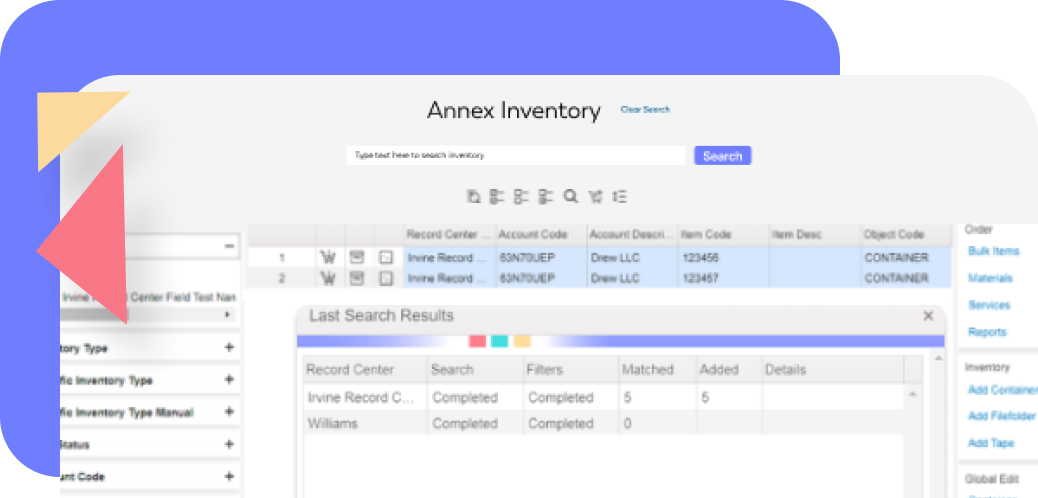Click the Details column header in the dialog
The width and height of the screenshot is (1038, 498).
tap(832, 370)
